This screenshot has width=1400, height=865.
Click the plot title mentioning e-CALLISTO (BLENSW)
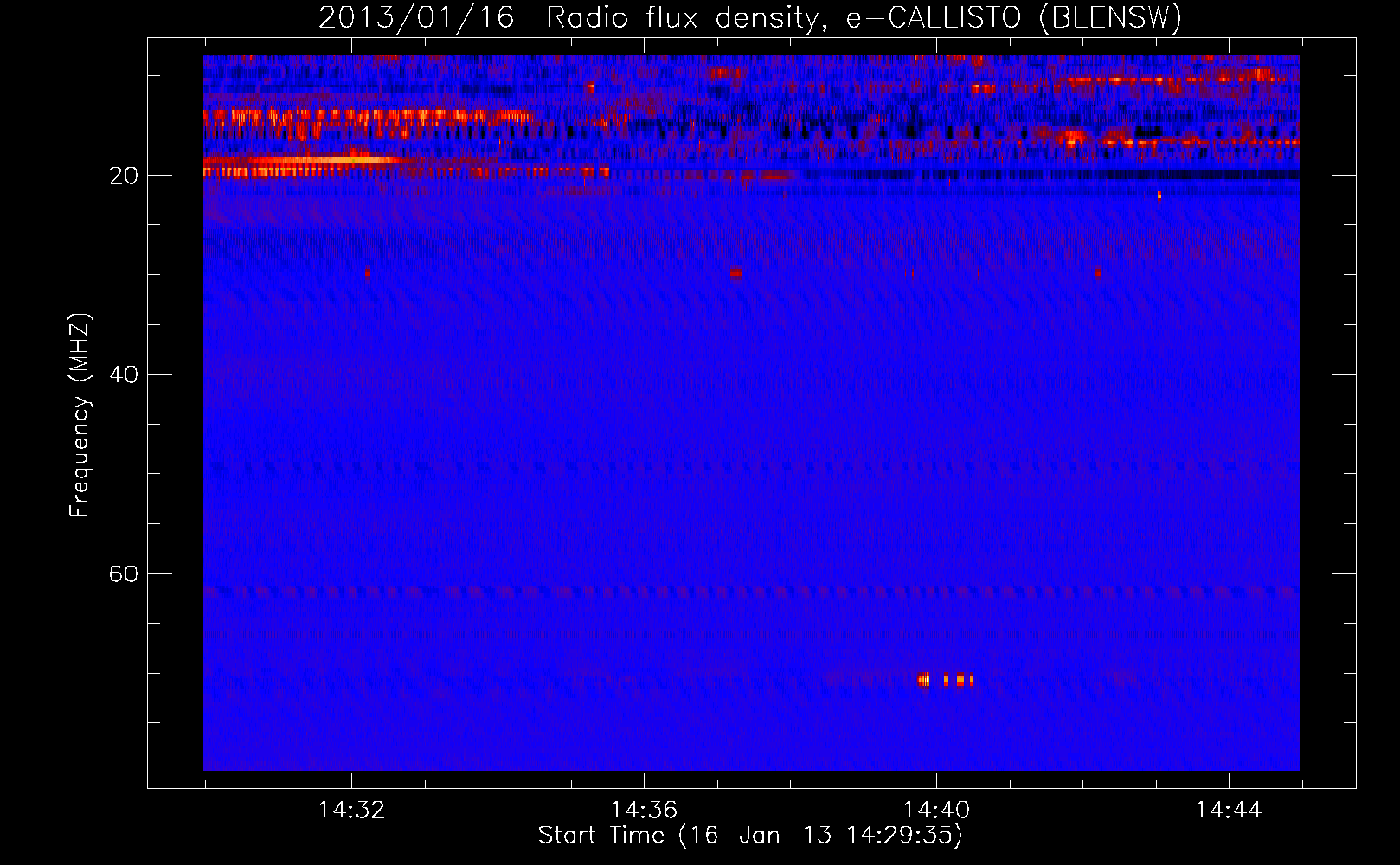[750, 18]
